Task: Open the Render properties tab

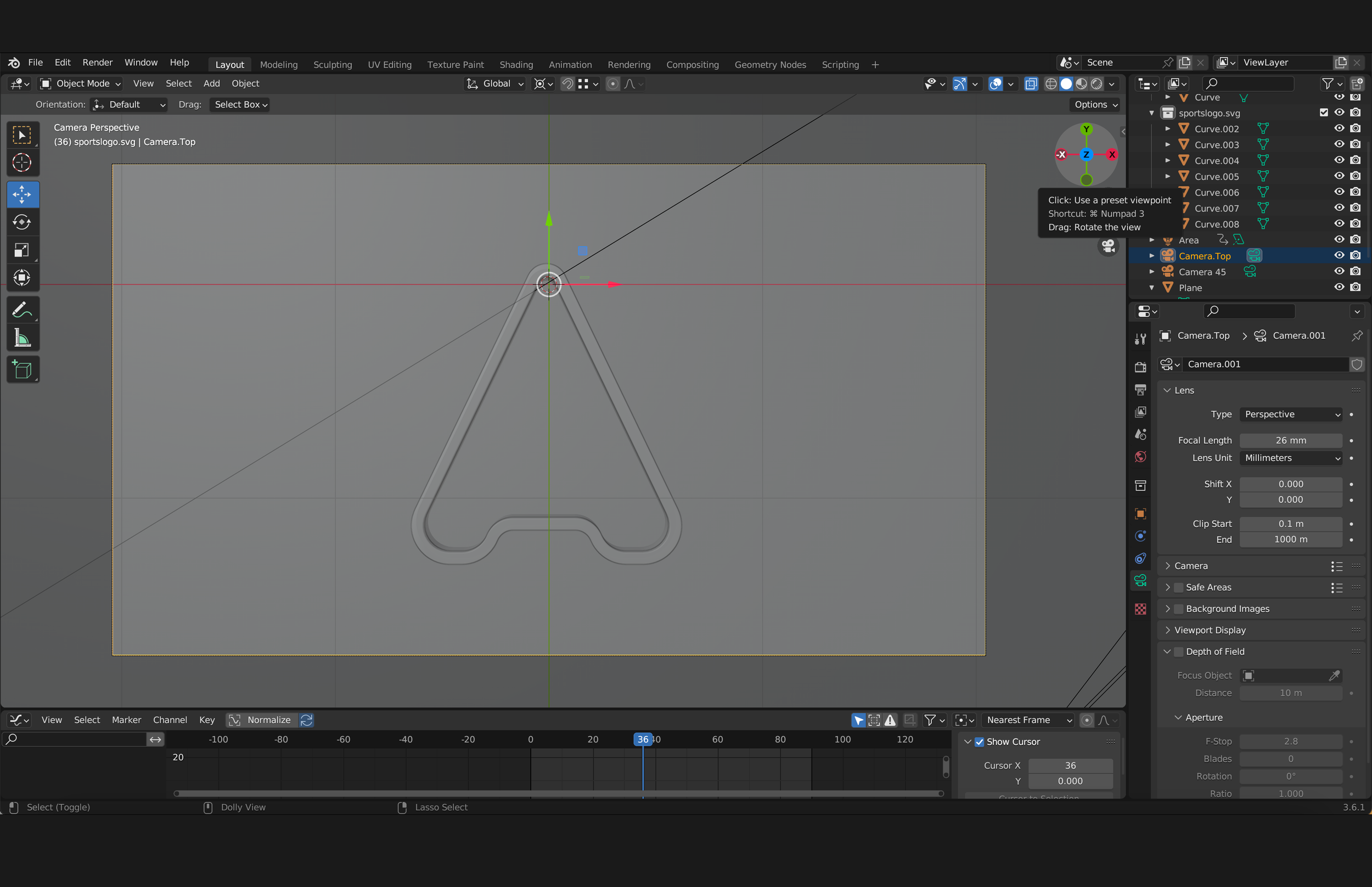Action: pos(1140,367)
